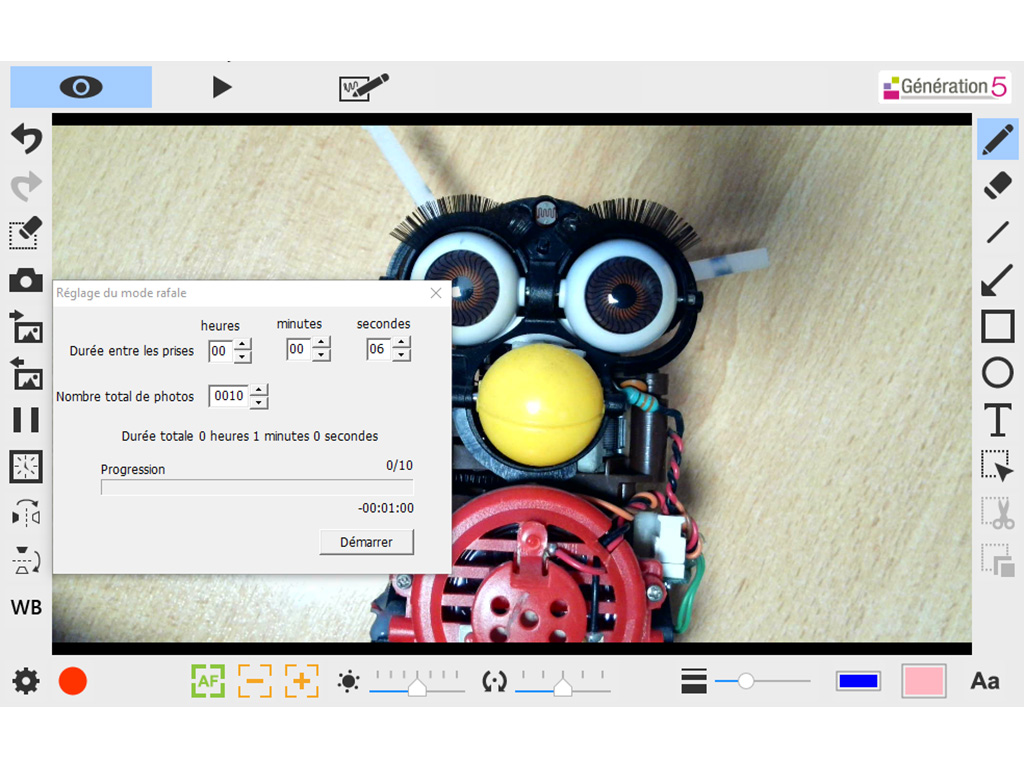Open white balance WB settings

[26, 607]
